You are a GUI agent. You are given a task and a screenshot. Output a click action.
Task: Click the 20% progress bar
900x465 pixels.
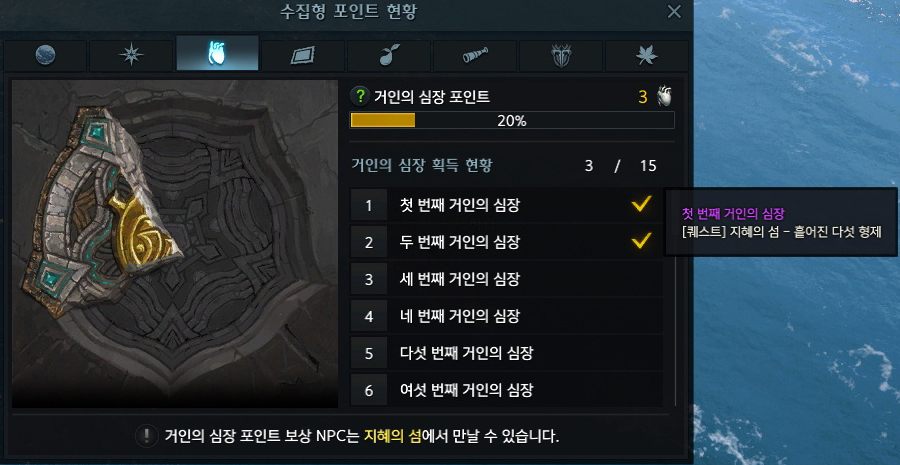(512, 121)
